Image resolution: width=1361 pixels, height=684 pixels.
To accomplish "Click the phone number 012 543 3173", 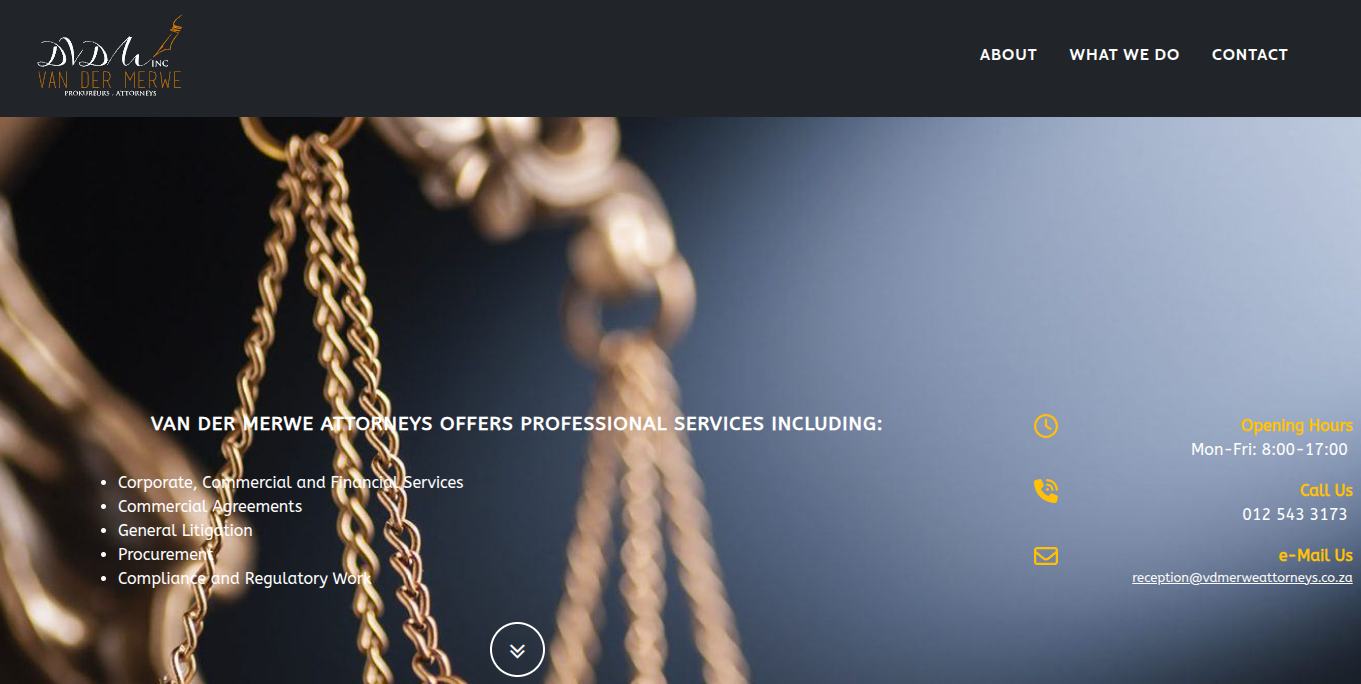I will tap(1295, 514).
